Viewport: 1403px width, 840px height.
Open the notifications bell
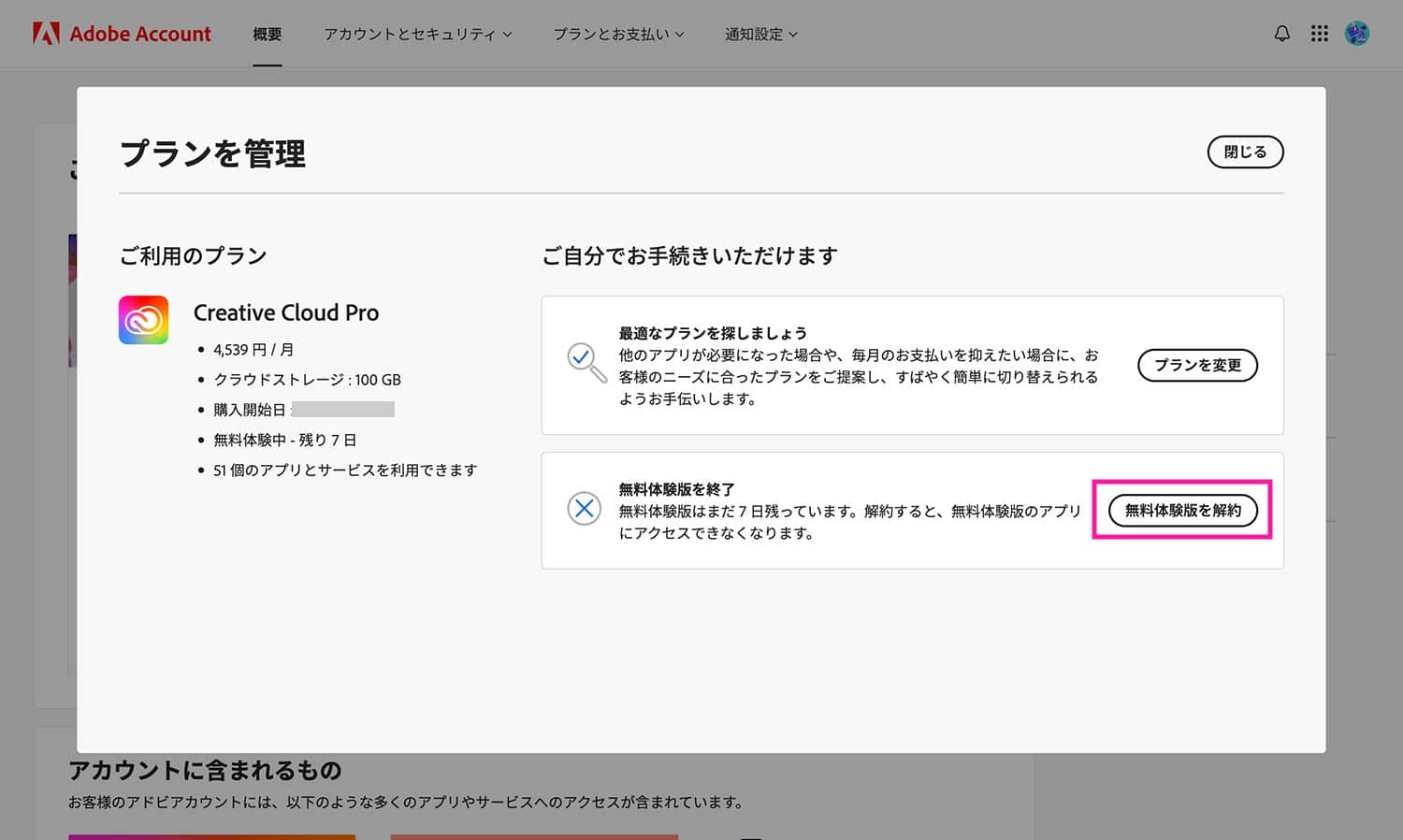1281,34
